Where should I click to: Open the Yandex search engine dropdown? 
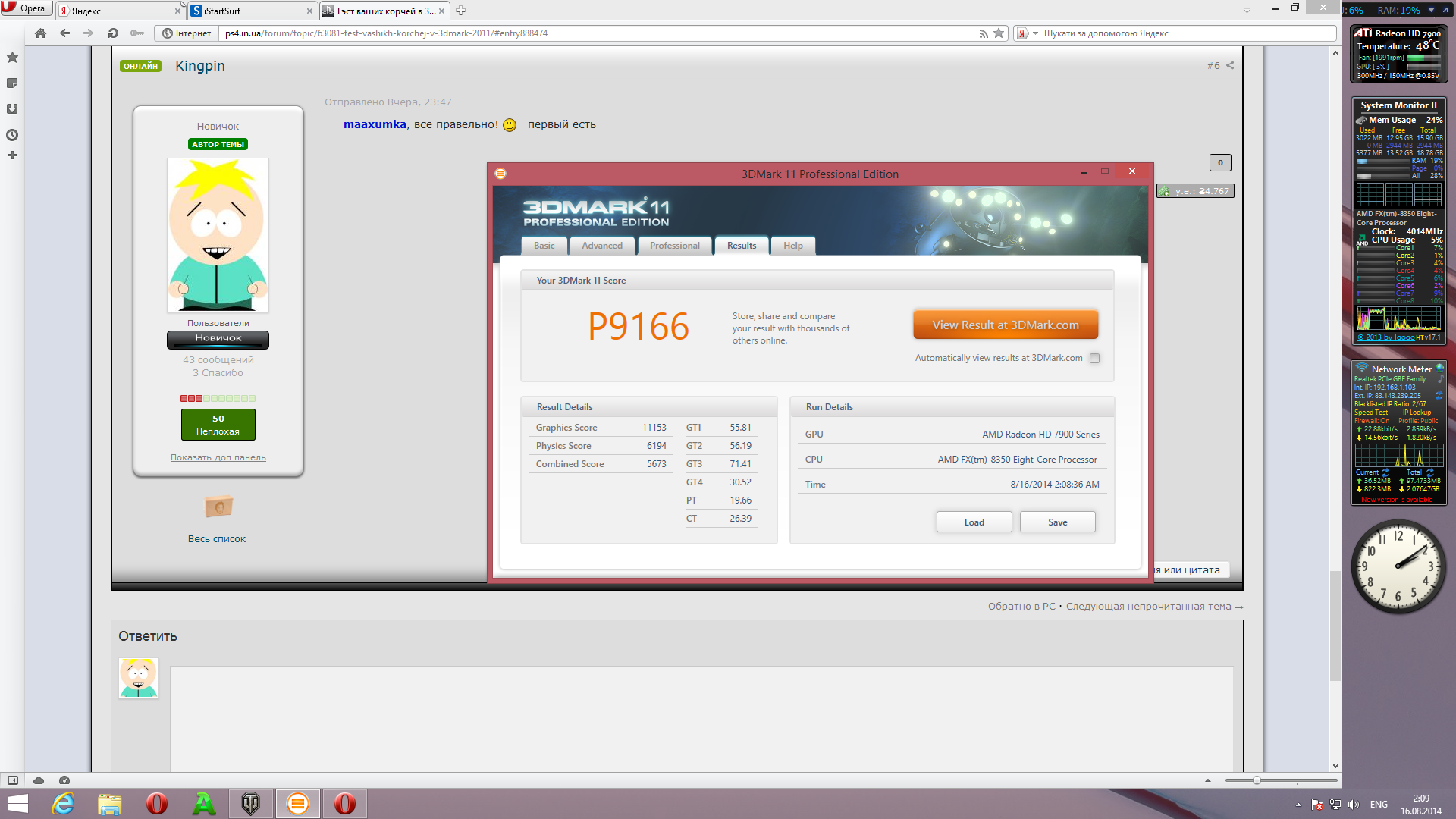pos(1027,33)
